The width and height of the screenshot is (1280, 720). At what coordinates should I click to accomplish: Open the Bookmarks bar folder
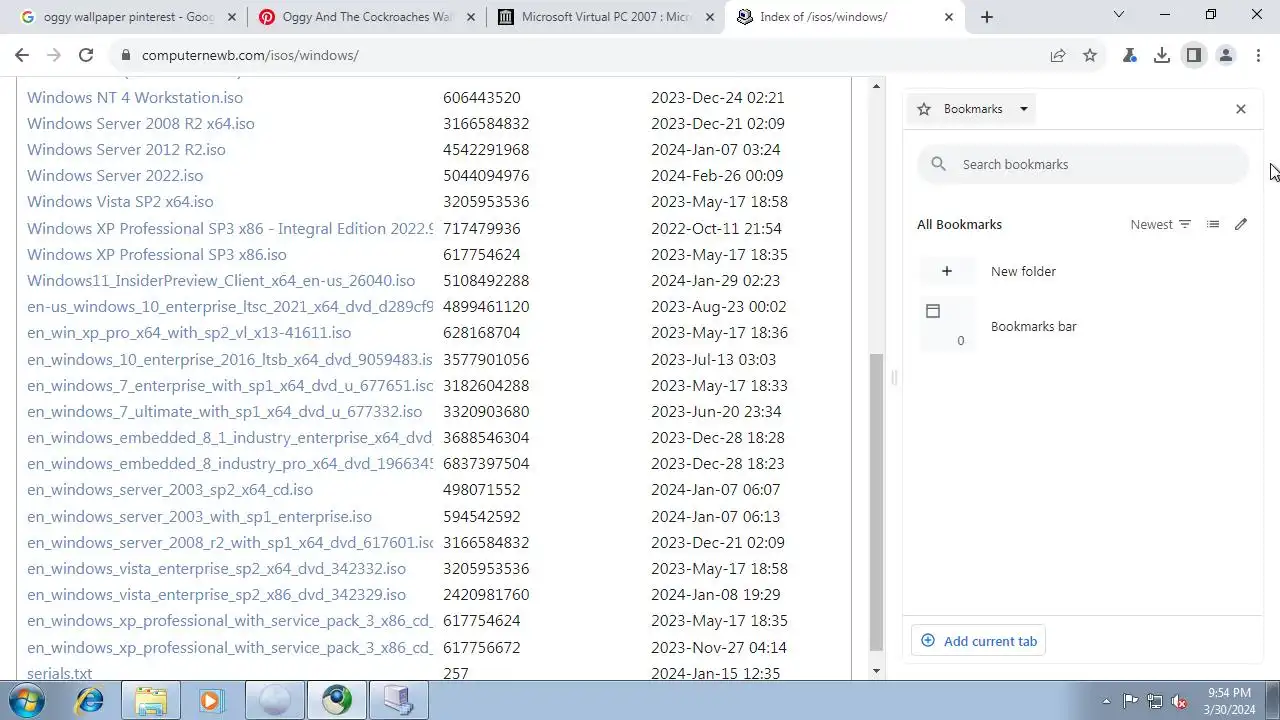[x=1083, y=326]
